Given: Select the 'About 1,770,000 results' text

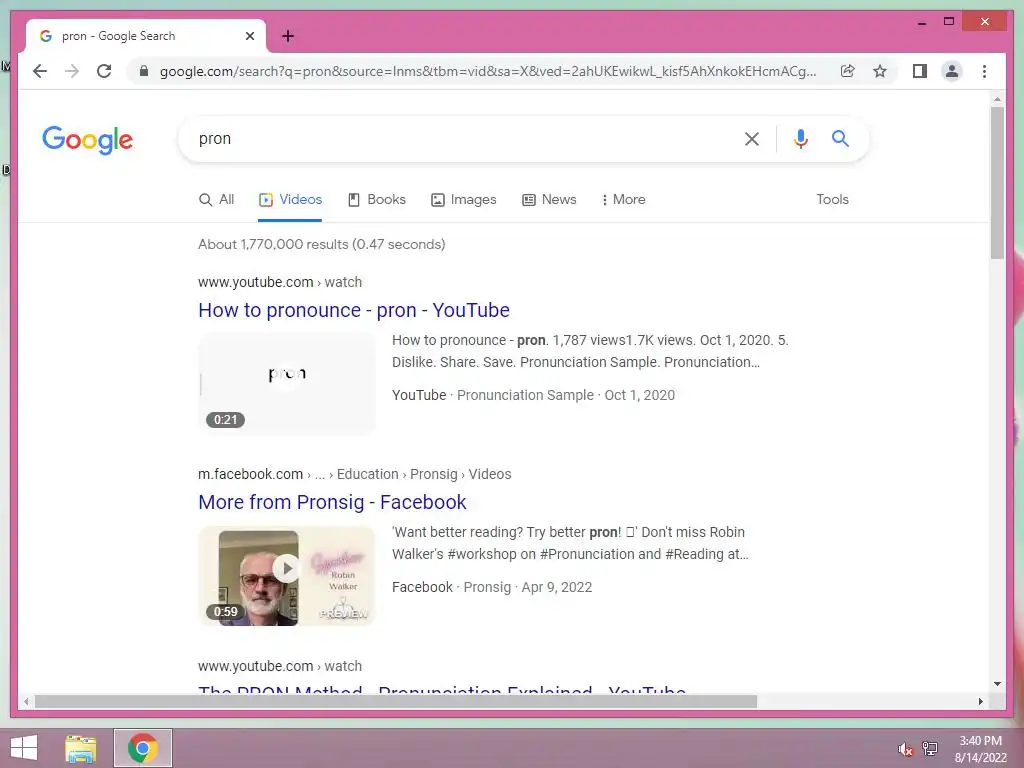Looking at the screenshot, I should click(321, 244).
